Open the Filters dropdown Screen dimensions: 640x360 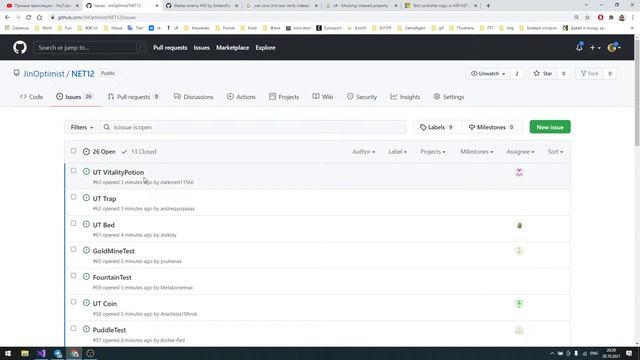[x=82, y=127]
